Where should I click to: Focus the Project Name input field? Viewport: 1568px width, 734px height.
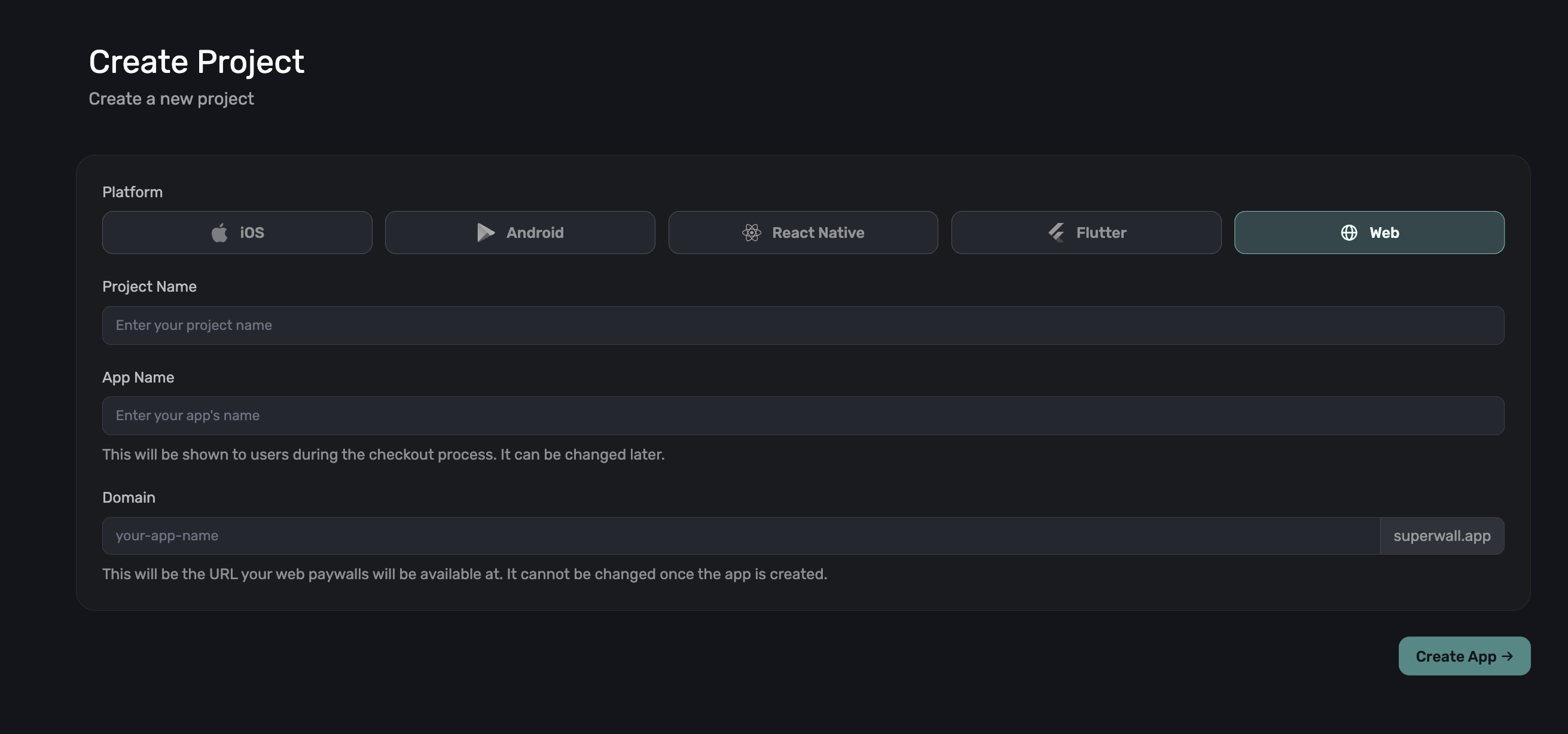(x=803, y=325)
